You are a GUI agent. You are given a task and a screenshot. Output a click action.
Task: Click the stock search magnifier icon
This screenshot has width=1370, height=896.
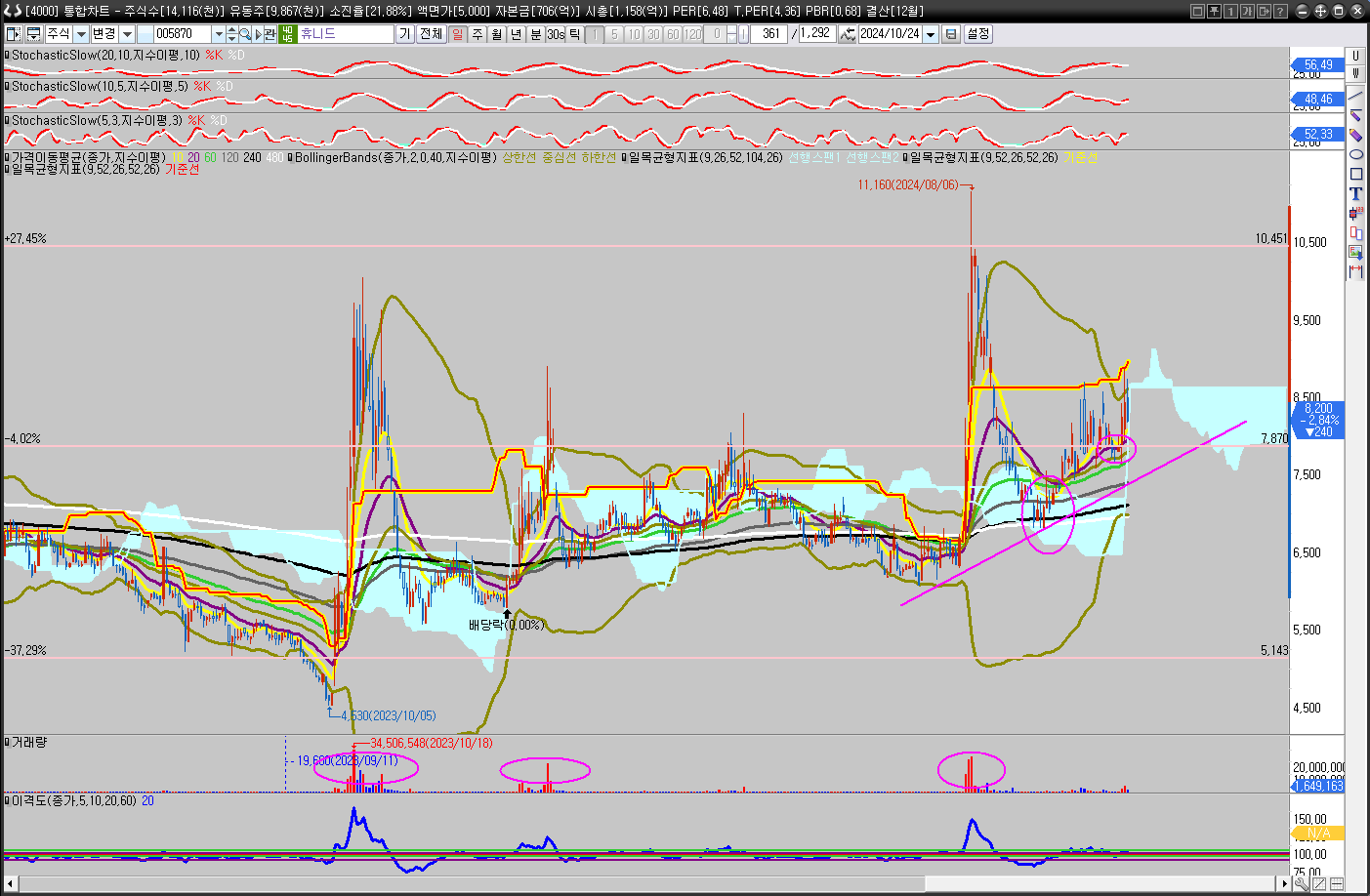pyautogui.click(x=245, y=34)
